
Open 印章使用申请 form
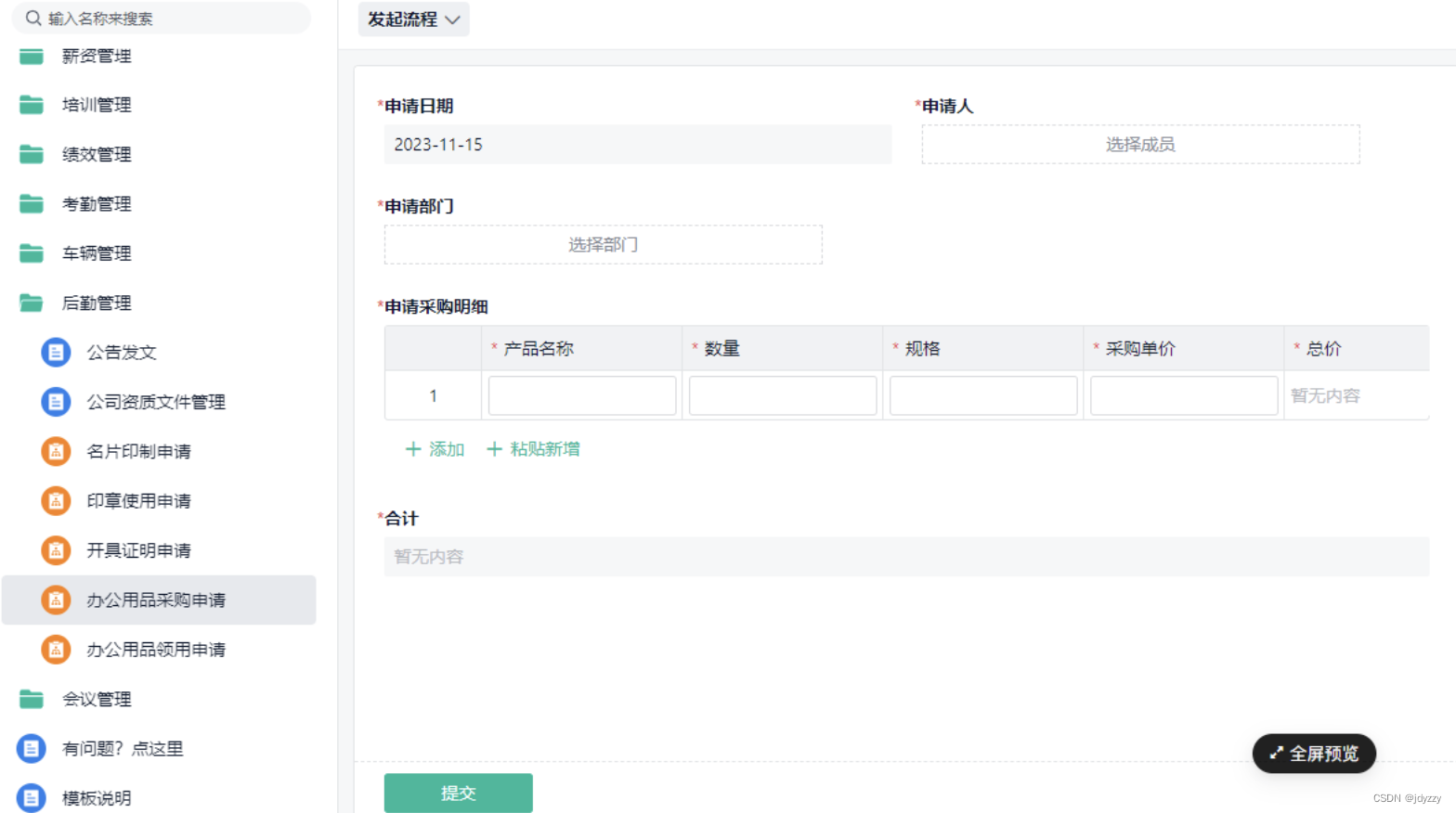click(138, 501)
